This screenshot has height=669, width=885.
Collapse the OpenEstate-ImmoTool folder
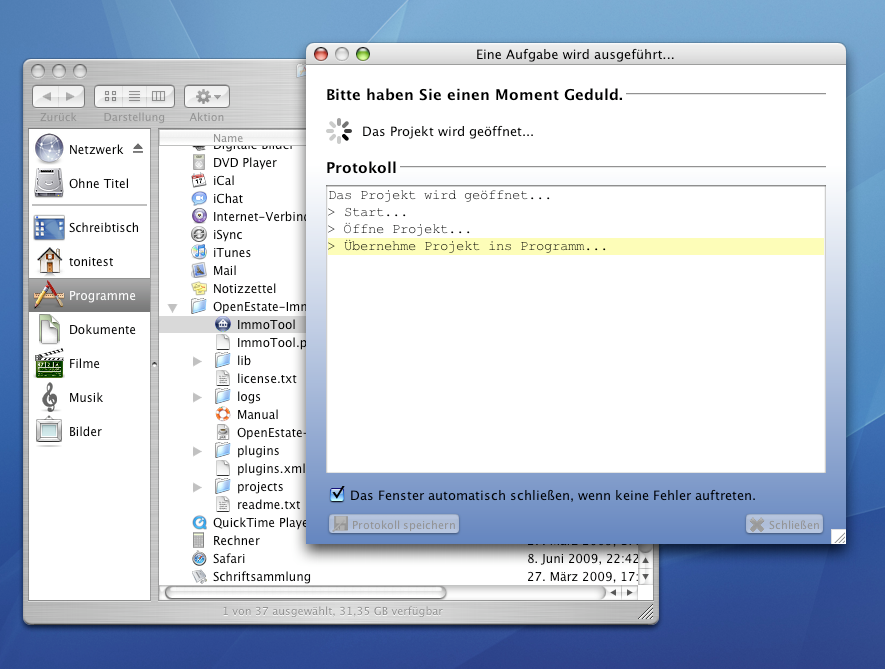click(x=173, y=306)
